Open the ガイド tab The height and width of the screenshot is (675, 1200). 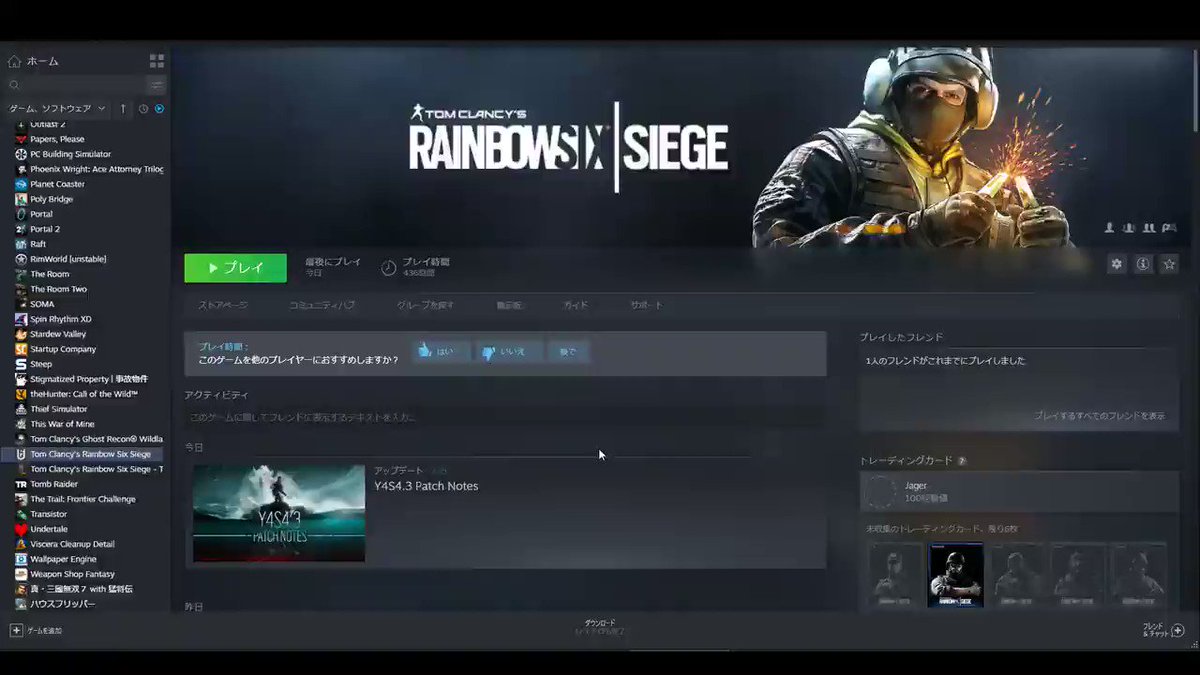point(575,305)
